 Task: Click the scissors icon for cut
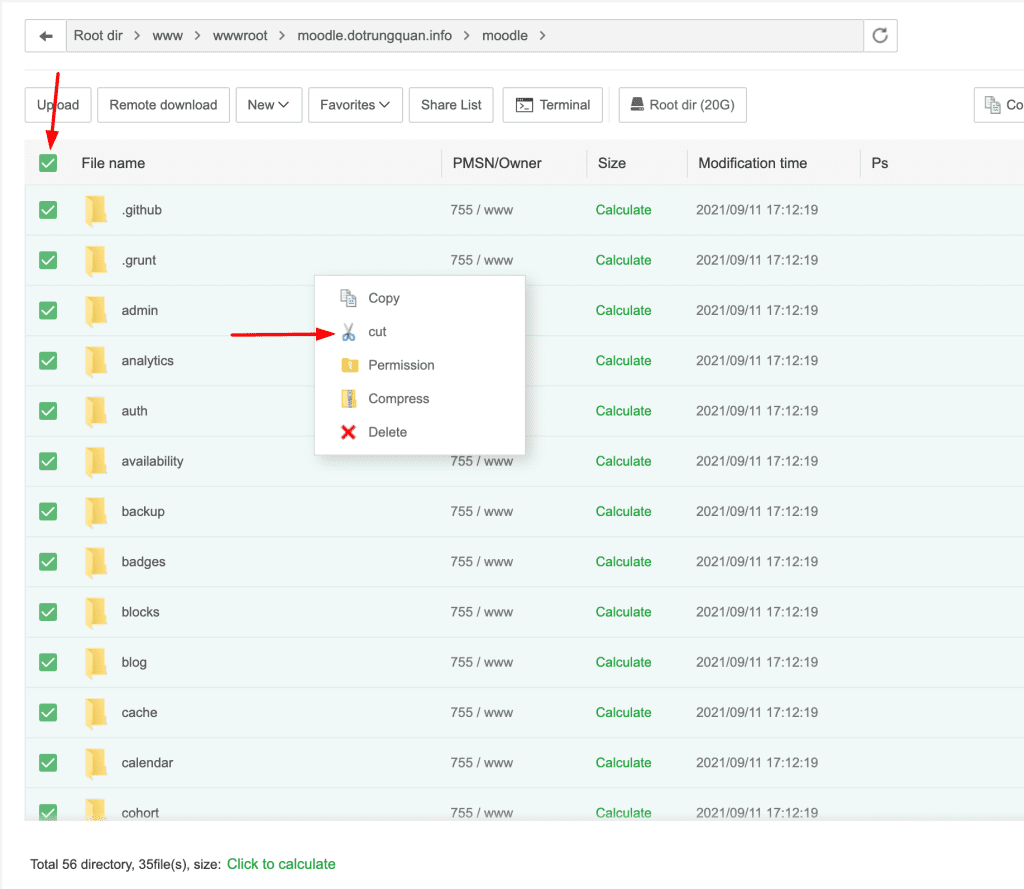[348, 332]
